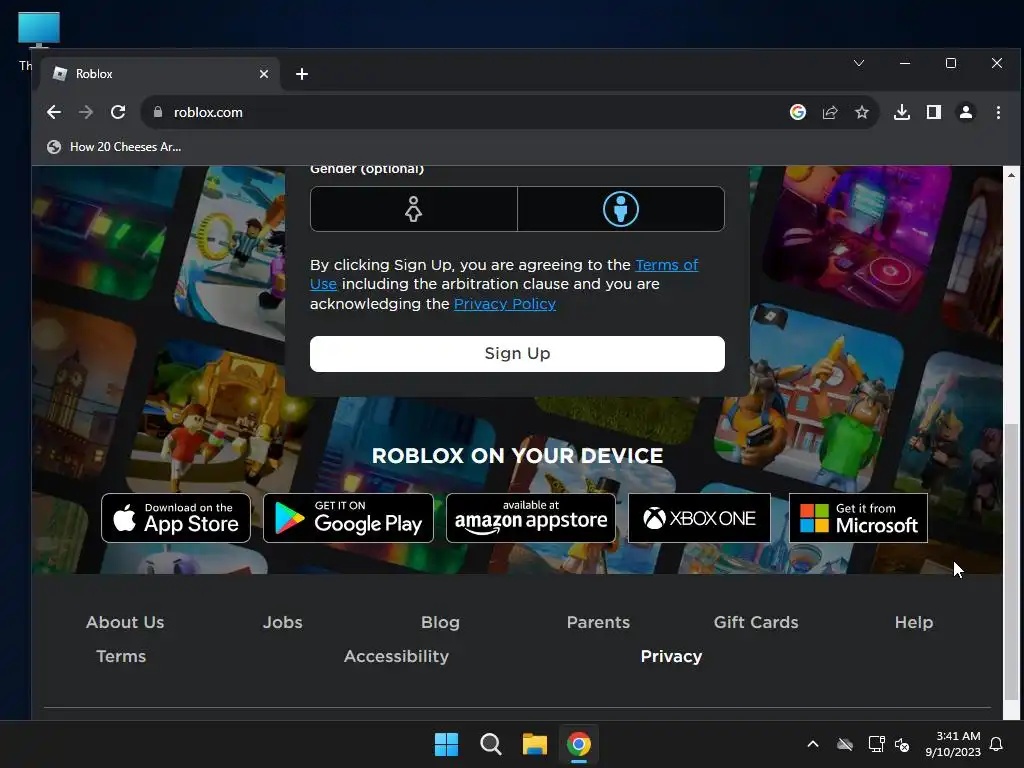Viewport: 1024px width, 768px height.
Task: Open the How 20 Cheeses Ar... bookmark
Action: (x=114, y=147)
